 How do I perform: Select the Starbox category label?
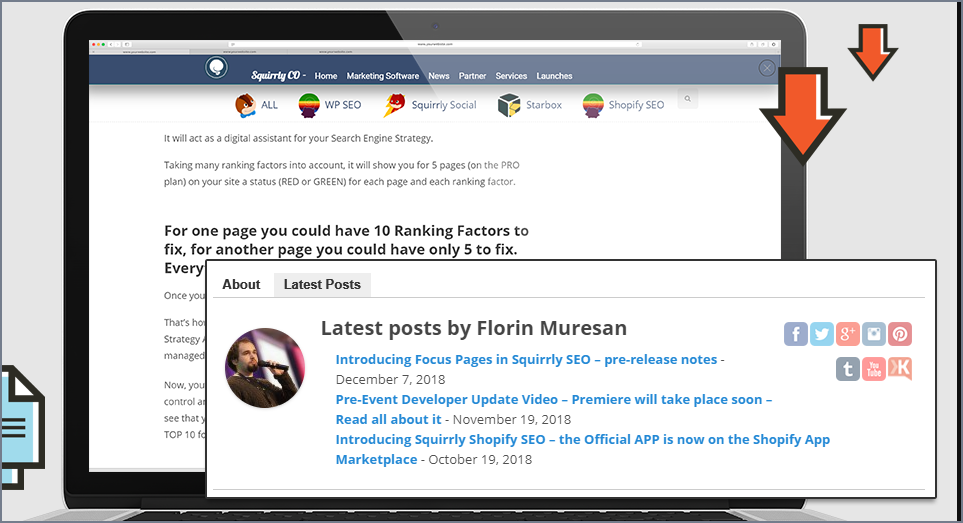tap(544, 105)
